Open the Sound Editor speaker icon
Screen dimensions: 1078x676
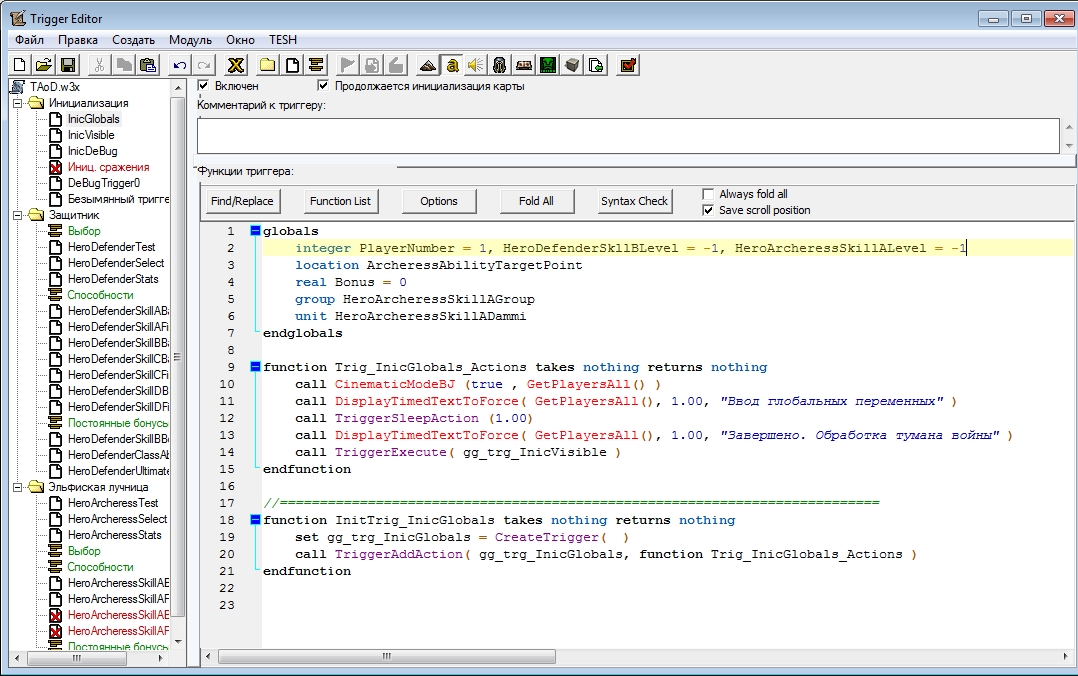(475, 65)
